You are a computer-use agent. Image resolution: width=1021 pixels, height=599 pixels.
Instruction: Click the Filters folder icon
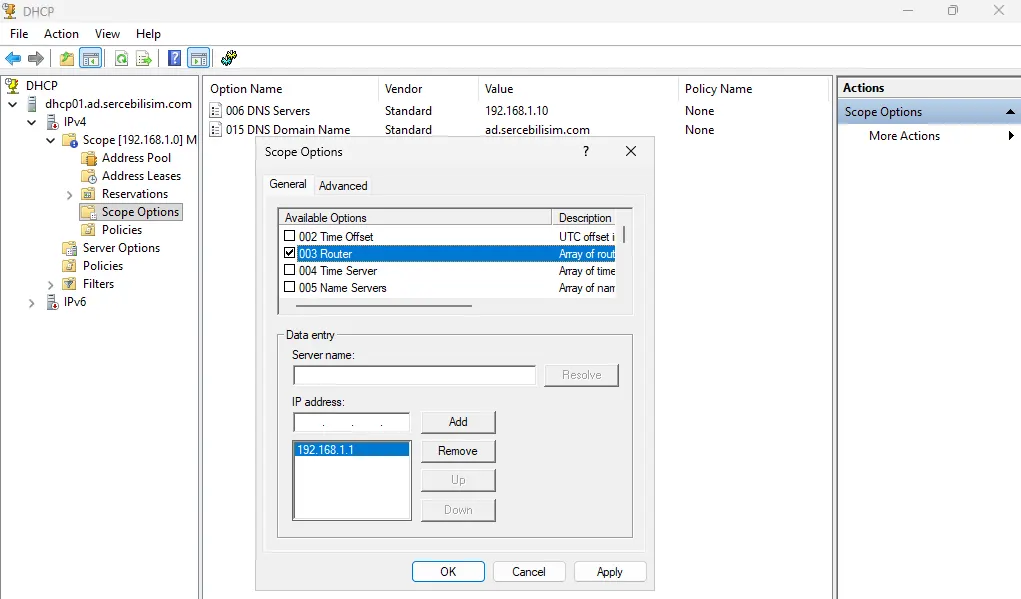click(x=70, y=284)
